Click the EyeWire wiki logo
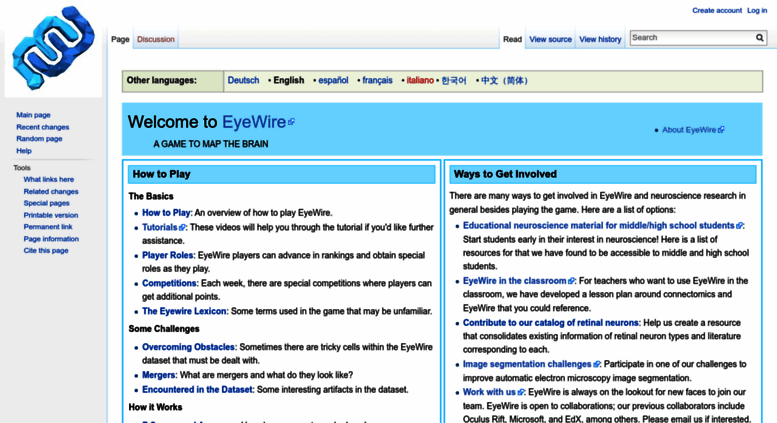777x423 pixels. 54,48
